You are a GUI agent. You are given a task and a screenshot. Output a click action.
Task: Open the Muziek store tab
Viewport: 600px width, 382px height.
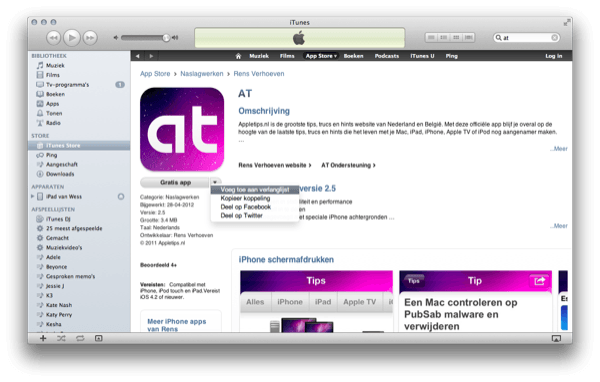click(x=259, y=56)
